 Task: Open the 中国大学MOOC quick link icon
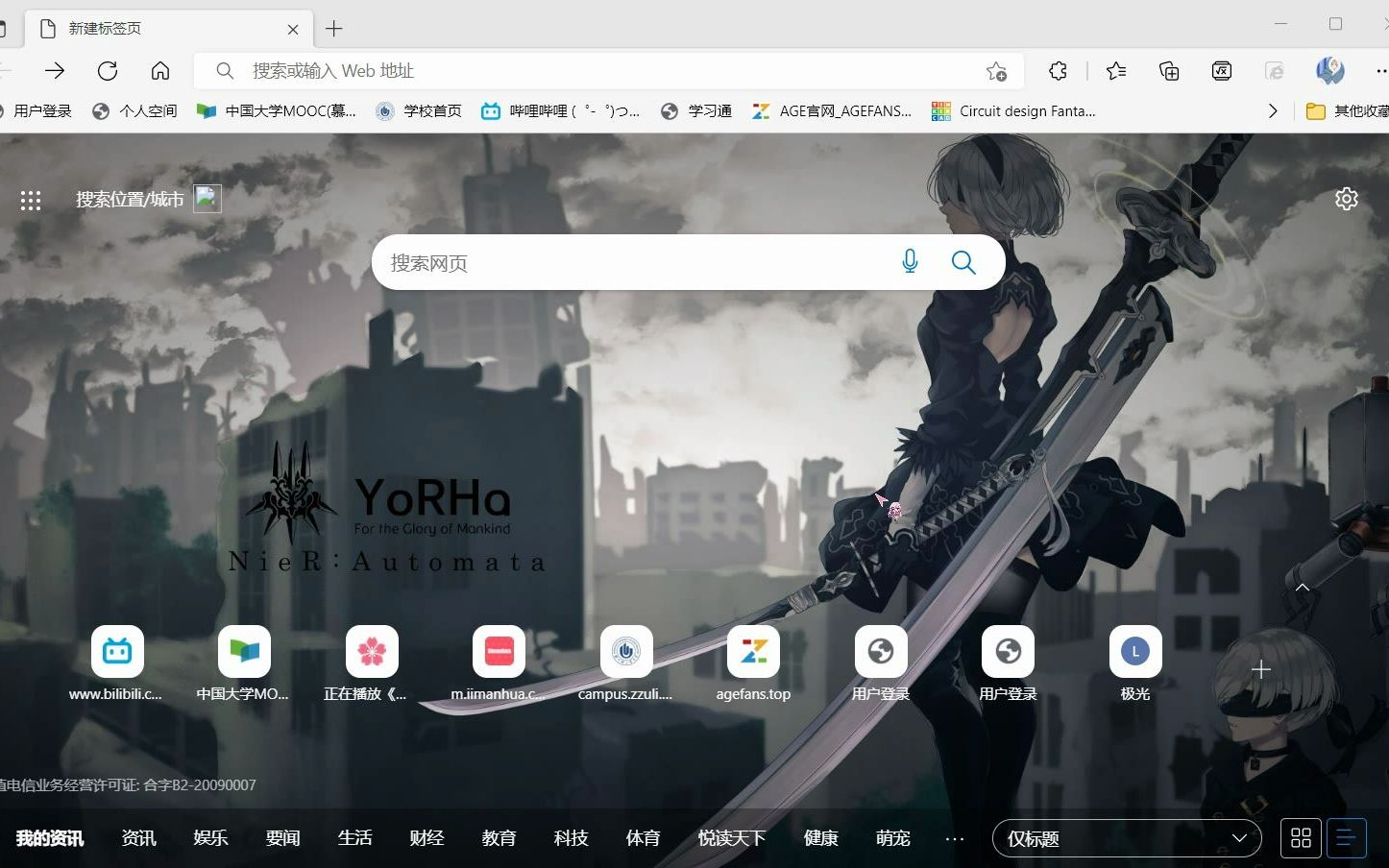click(244, 650)
